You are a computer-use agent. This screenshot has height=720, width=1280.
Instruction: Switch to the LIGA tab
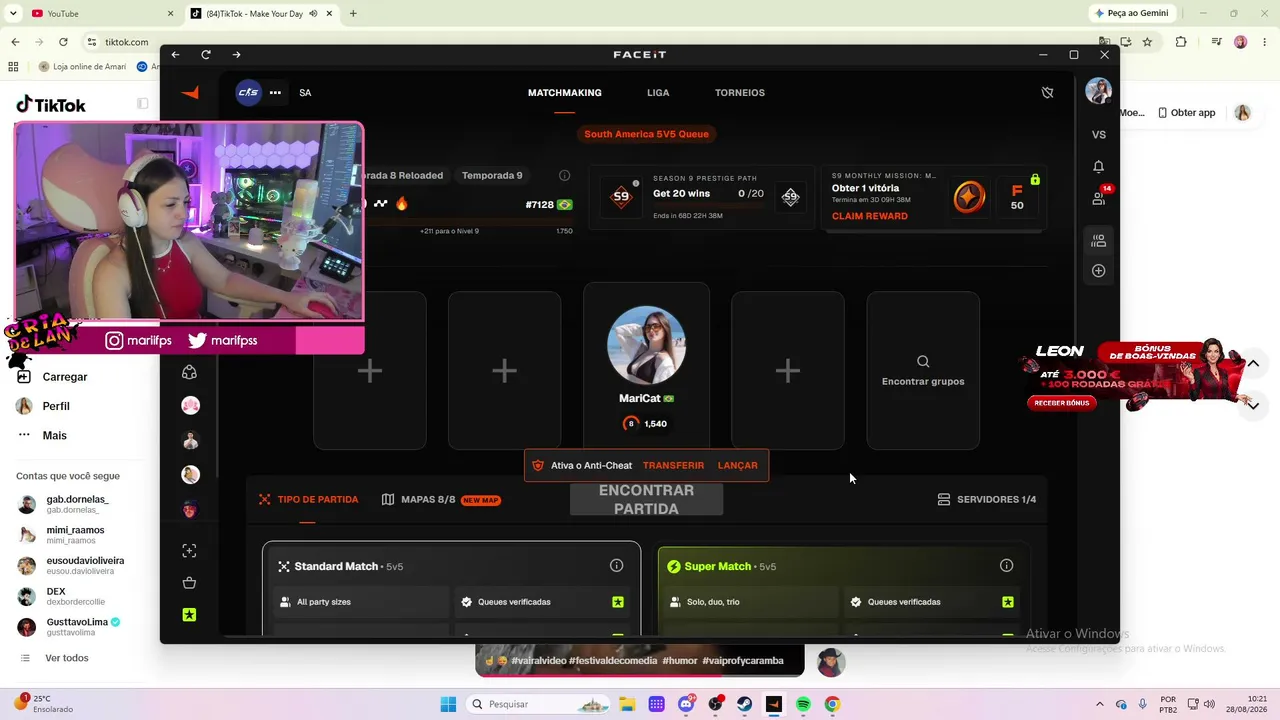click(658, 93)
